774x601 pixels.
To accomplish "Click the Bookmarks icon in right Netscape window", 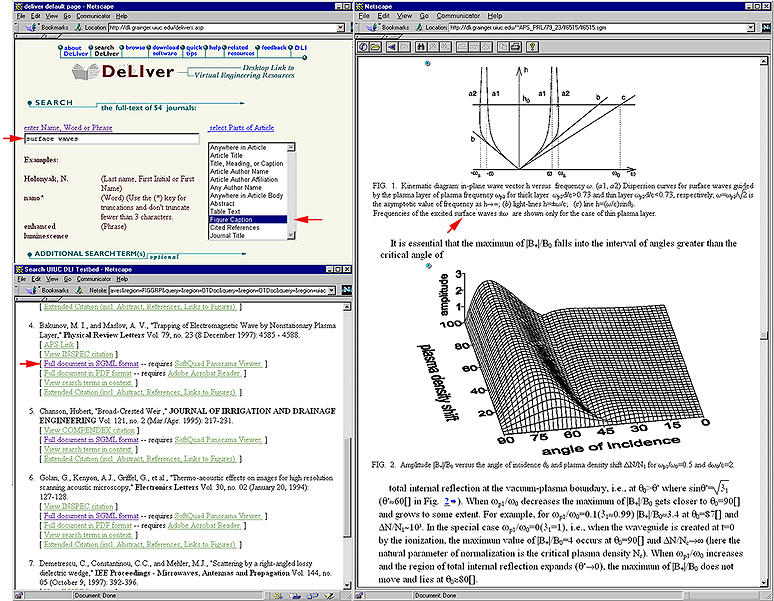I will tap(372, 28).
